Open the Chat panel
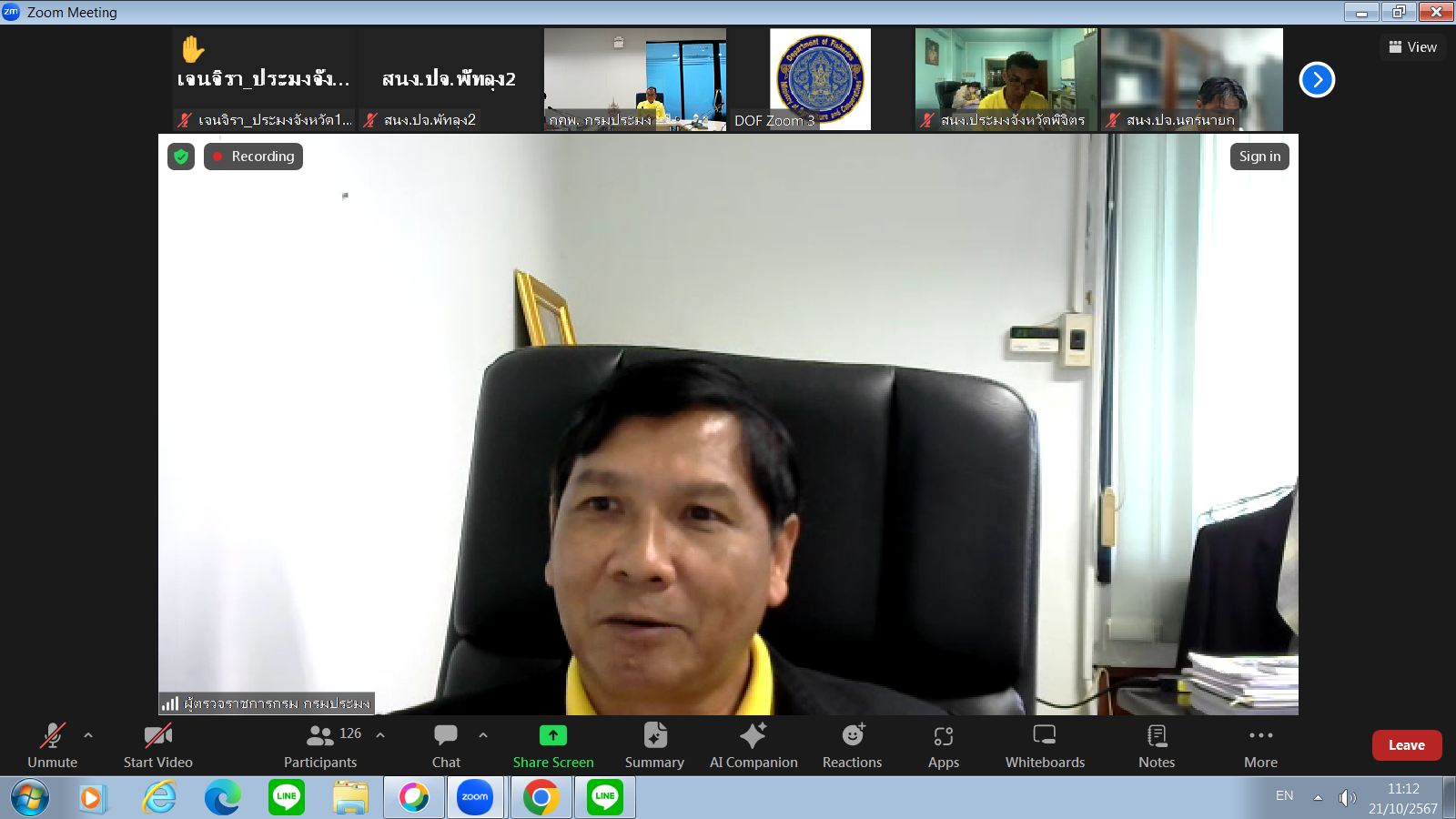1456x819 pixels. (446, 745)
